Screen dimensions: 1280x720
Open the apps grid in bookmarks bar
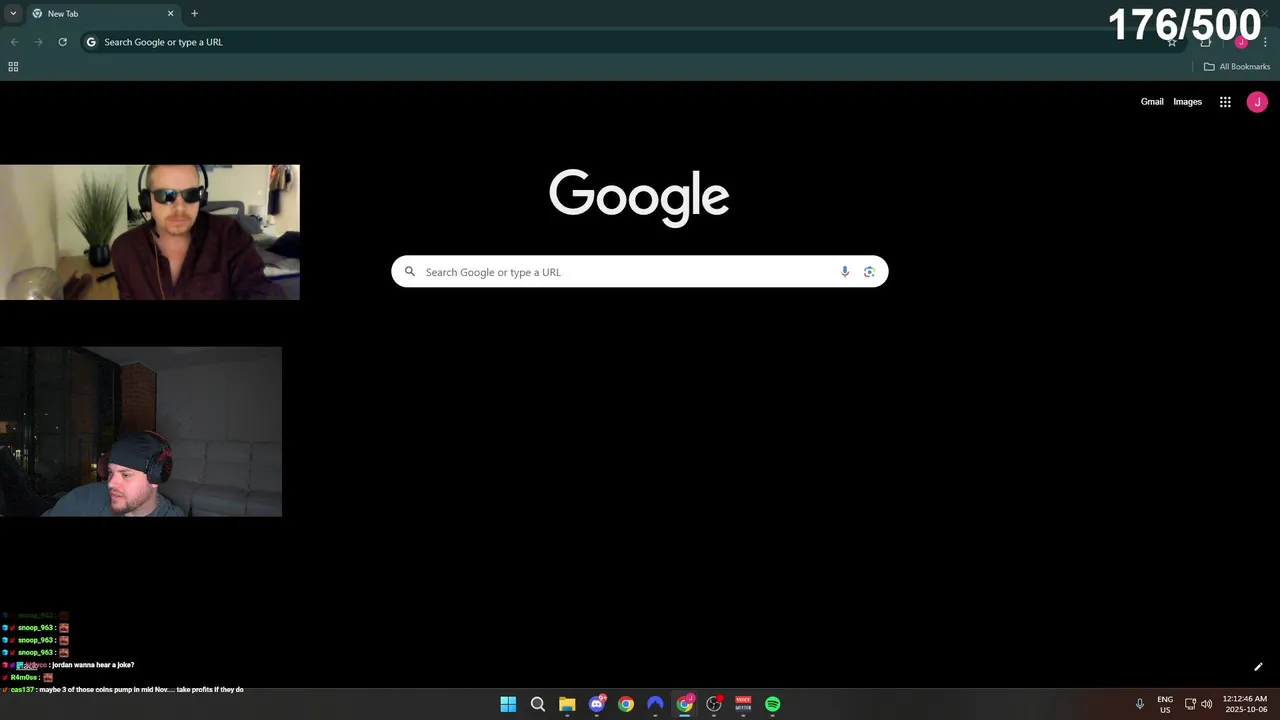pos(13,67)
